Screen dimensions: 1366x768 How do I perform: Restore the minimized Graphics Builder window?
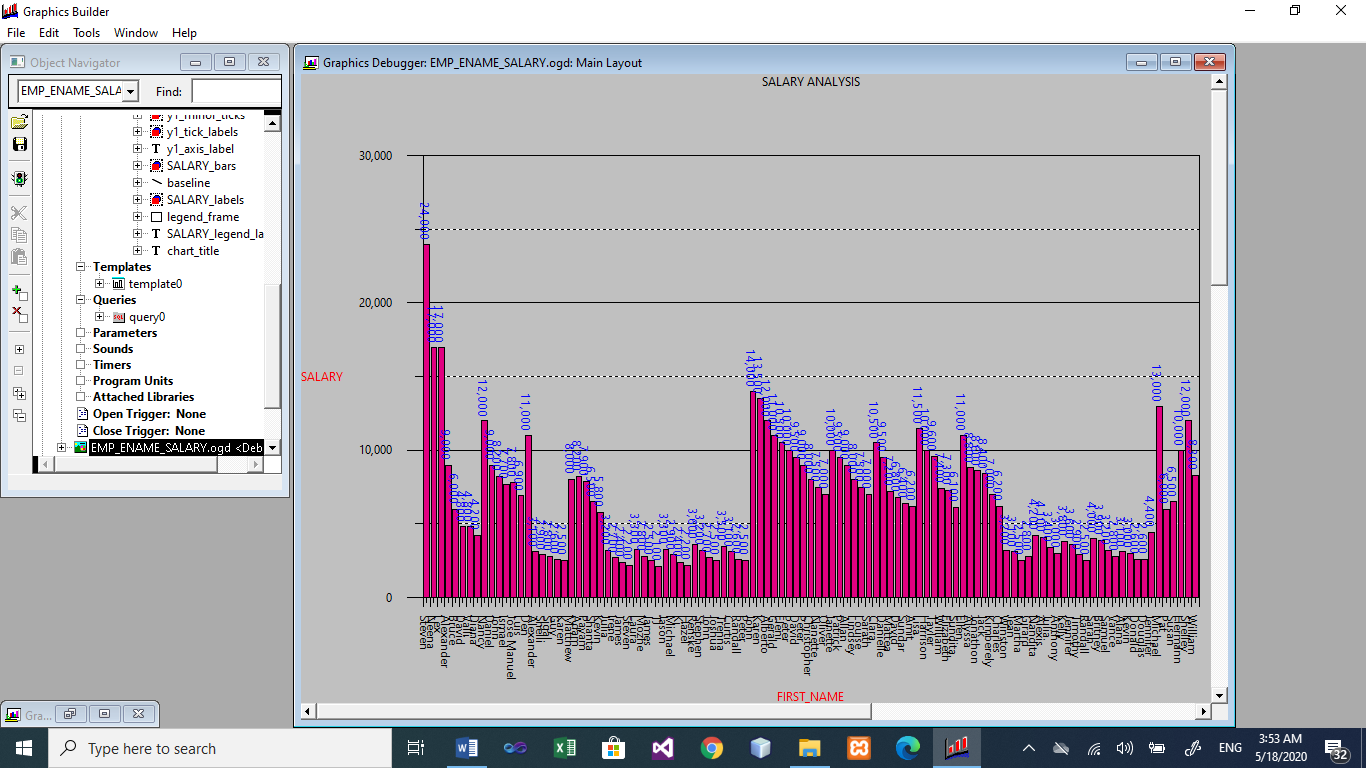(68, 714)
